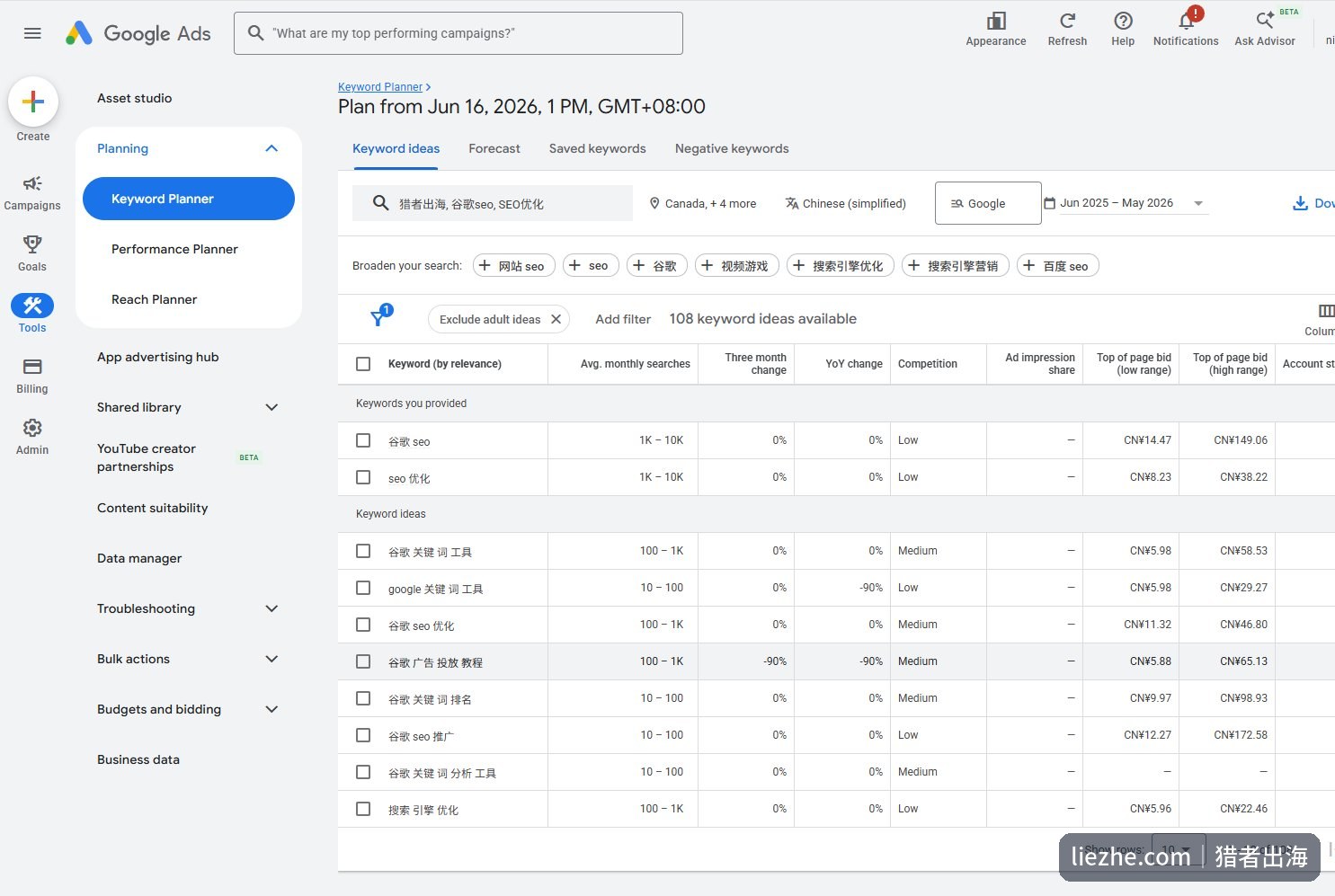Switch to the Keyword ideas tab

click(396, 148)
